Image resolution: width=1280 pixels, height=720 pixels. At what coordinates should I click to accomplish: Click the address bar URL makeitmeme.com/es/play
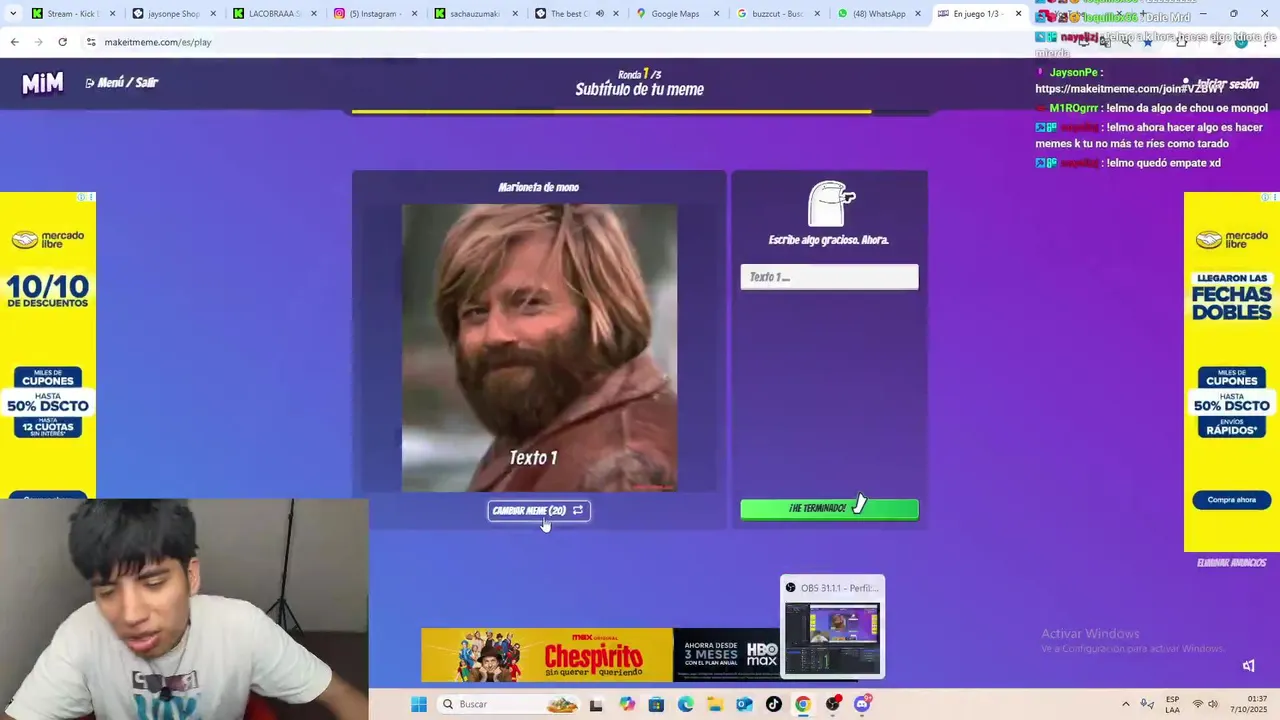[158, 42]
